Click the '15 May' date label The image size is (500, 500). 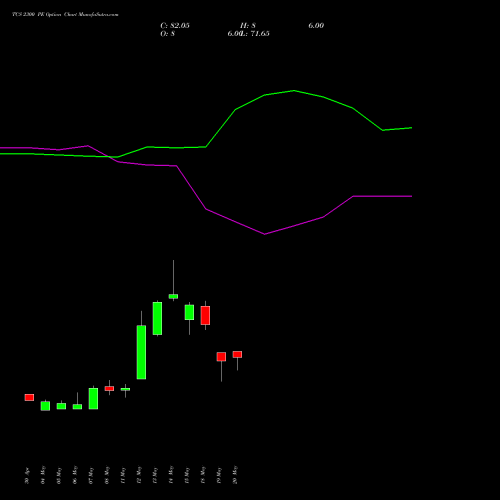click(187, 475)
